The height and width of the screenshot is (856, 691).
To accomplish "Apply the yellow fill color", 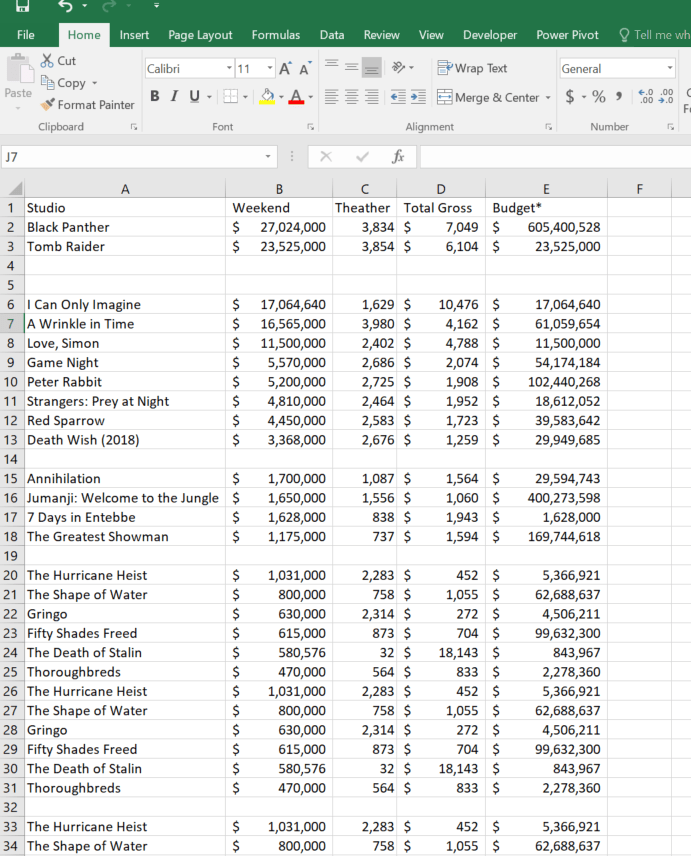I will tap(267, 97).
